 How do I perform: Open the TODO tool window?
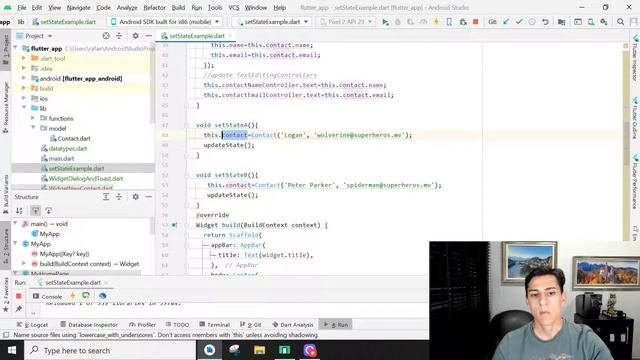point(178,324)
